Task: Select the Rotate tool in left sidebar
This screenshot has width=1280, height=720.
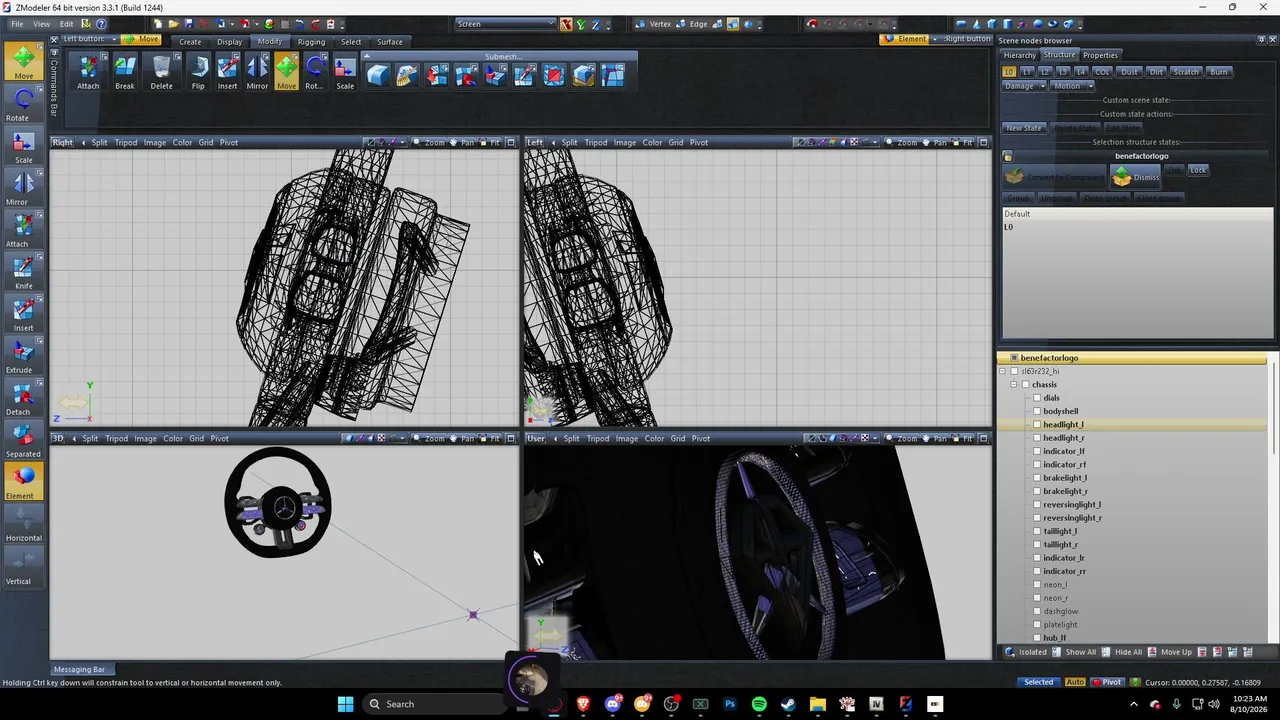Action: tap(23, 104)
